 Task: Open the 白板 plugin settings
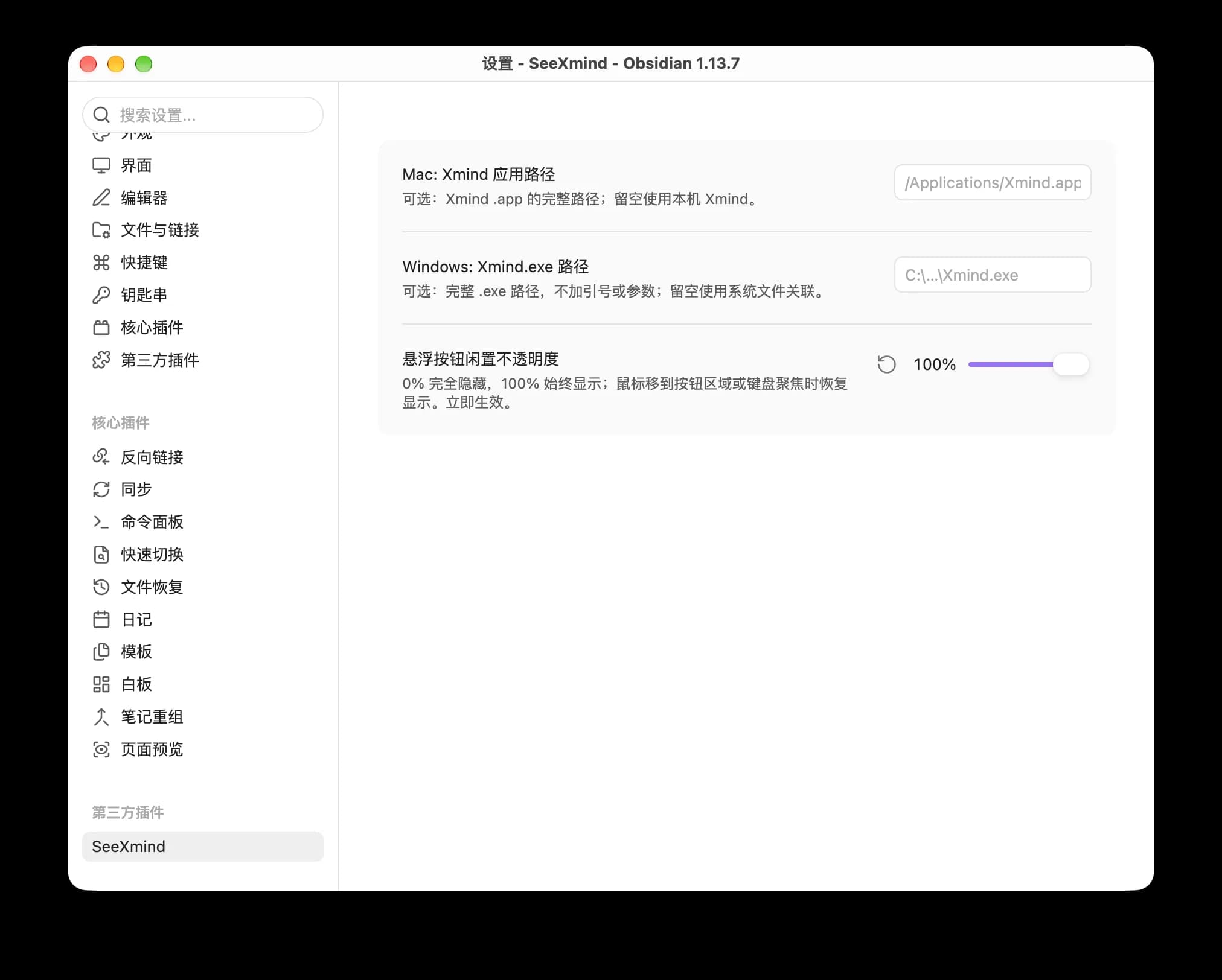pos(203,684)
